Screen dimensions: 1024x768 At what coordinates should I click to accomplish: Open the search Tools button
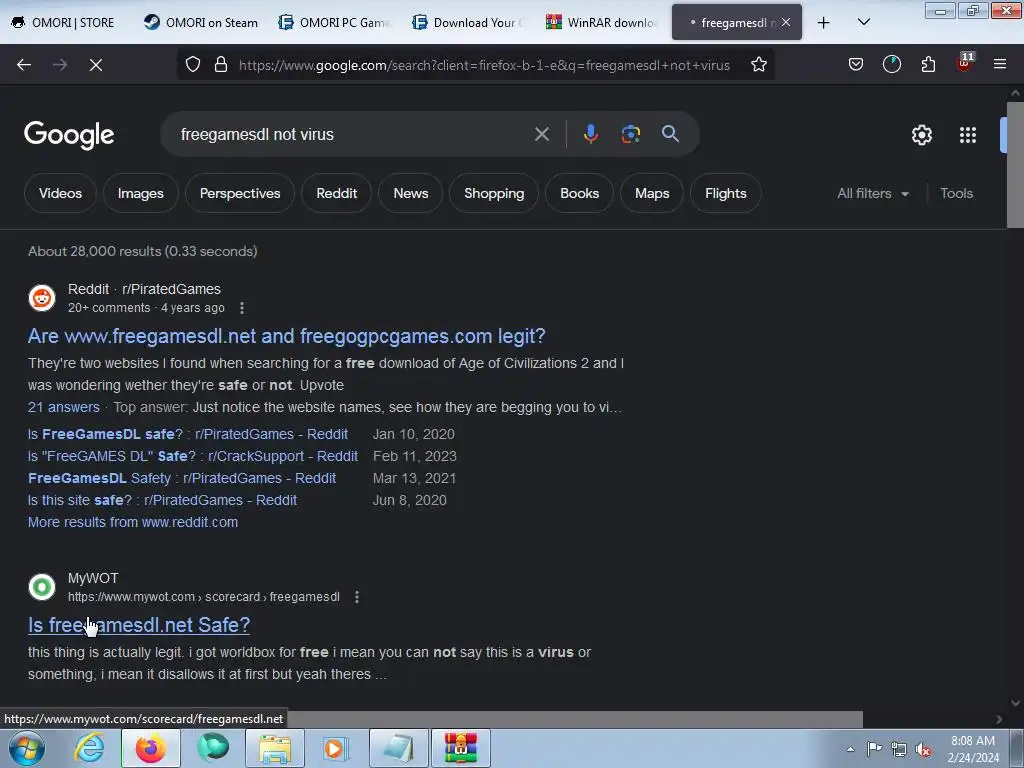956,193
